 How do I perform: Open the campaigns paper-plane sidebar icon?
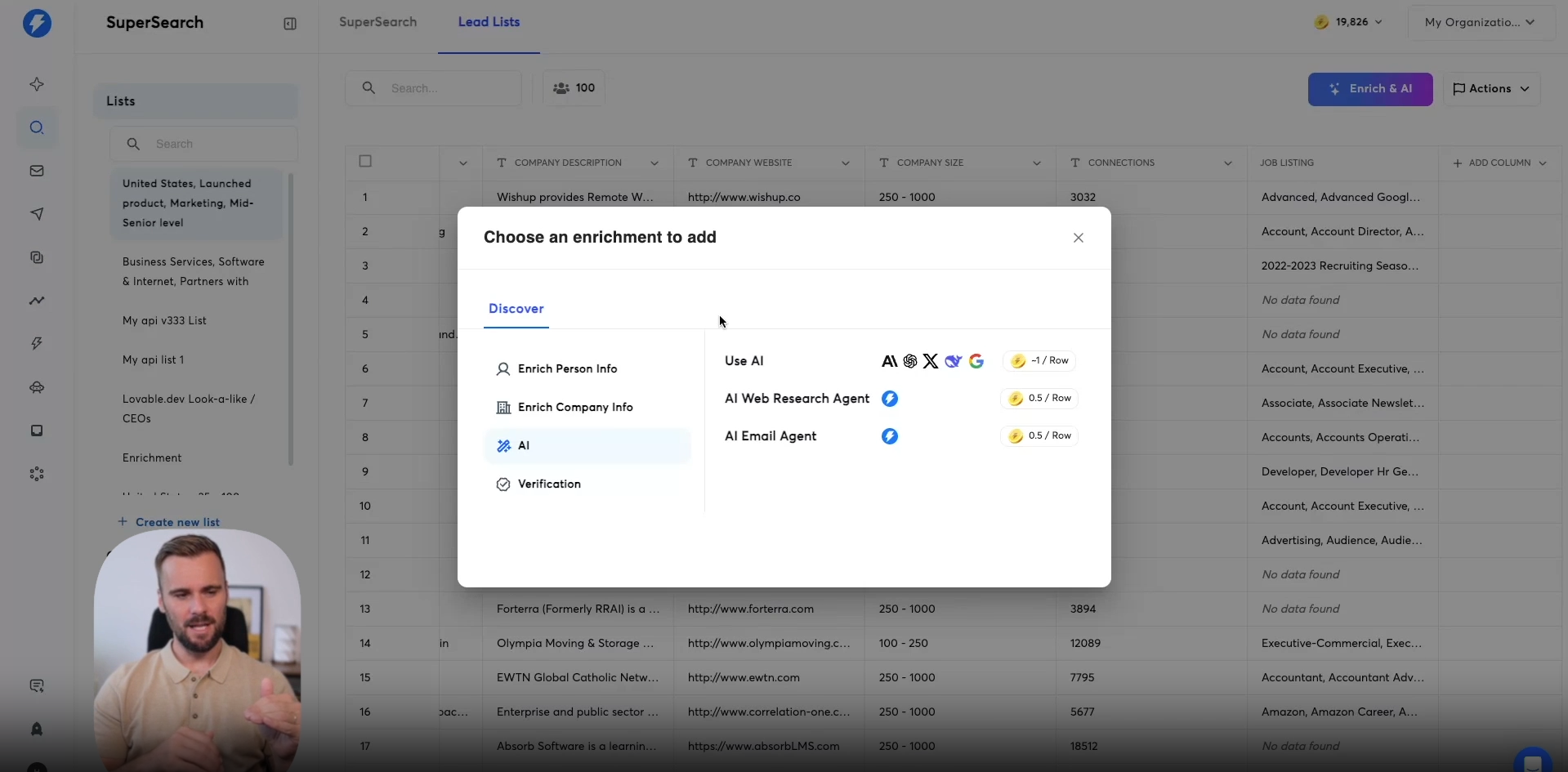tap(37, 214)
